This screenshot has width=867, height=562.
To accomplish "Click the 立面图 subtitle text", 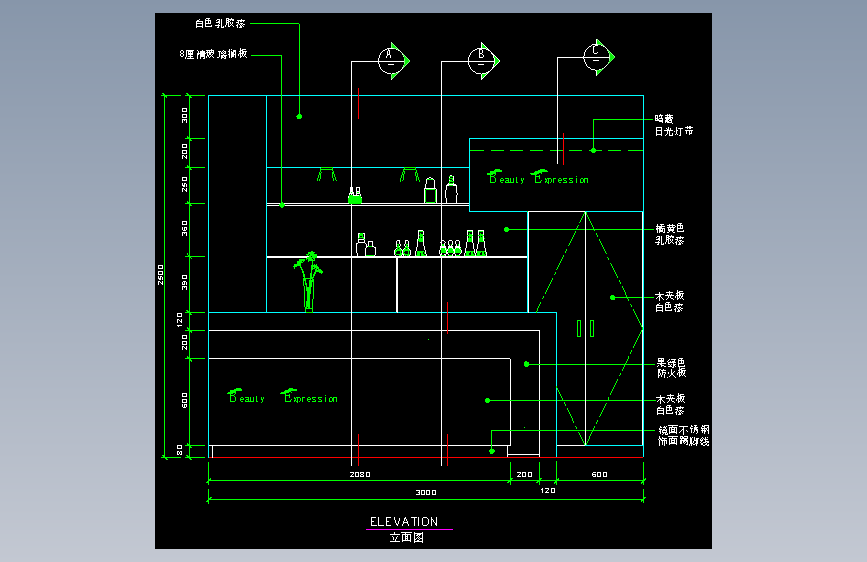I will (406, 538).
